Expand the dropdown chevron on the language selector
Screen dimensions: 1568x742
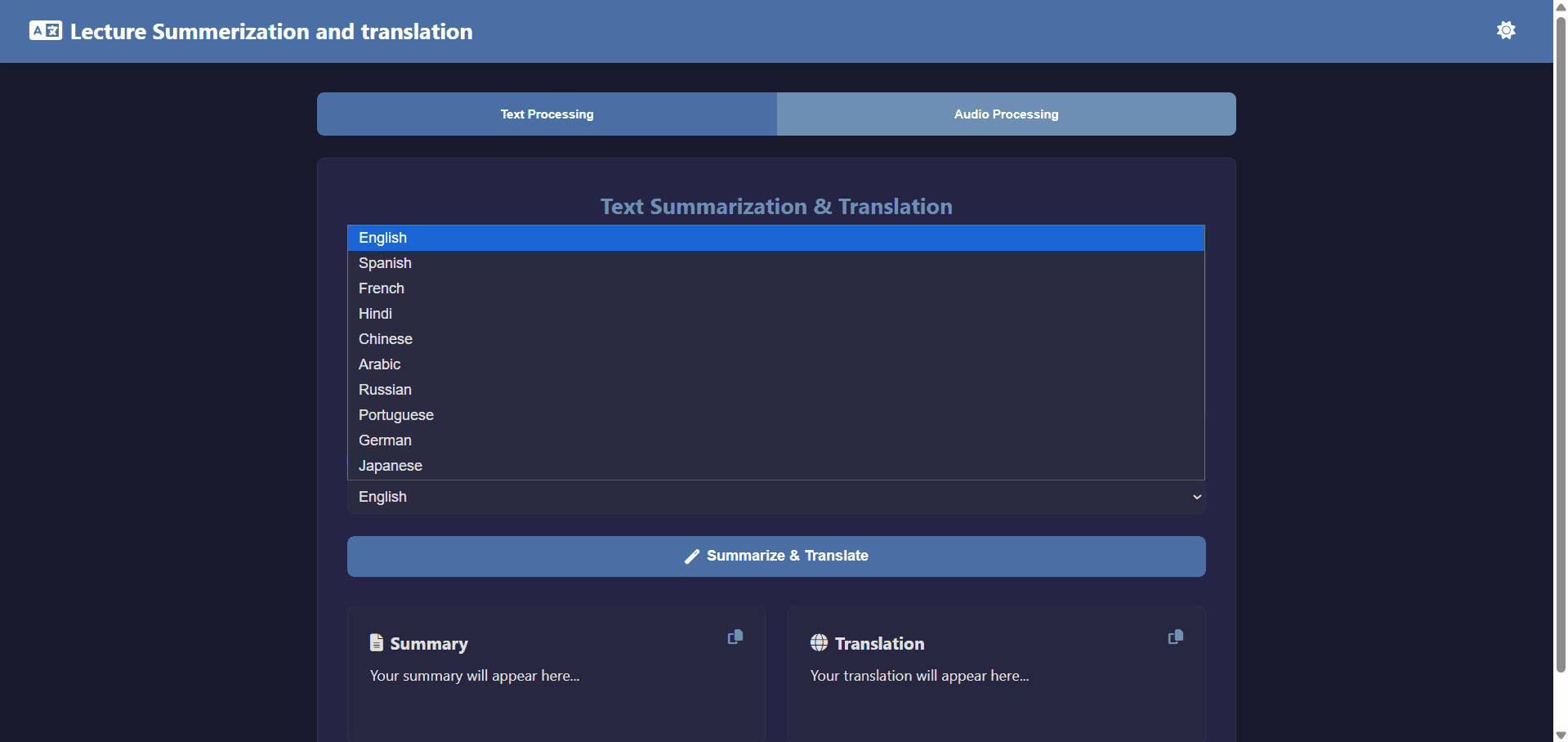coord(1196,496)
